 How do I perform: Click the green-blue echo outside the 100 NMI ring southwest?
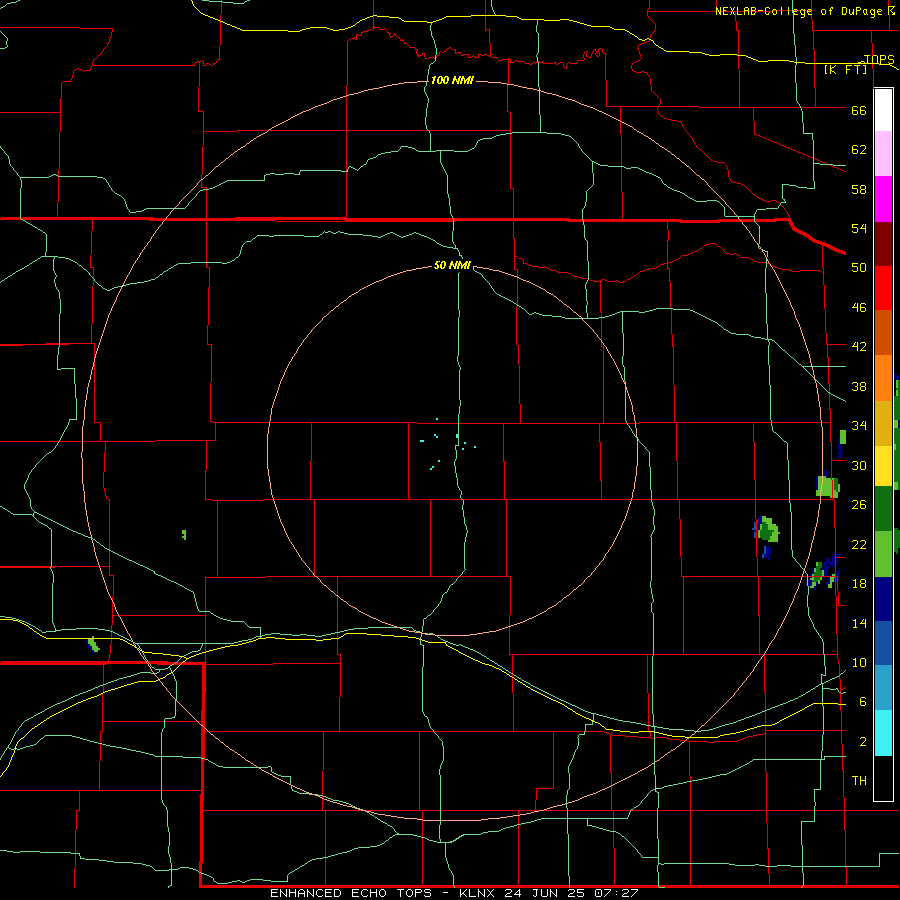[93, 645]
